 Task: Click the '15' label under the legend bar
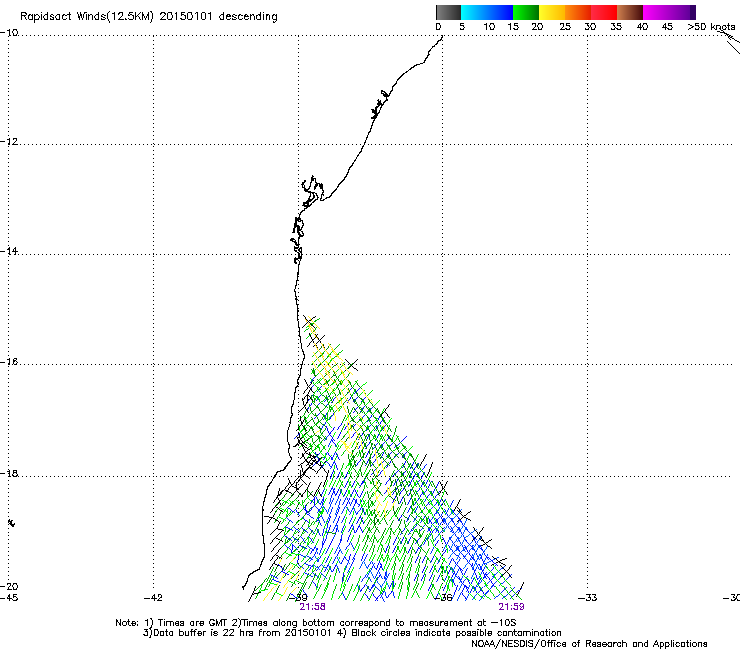point(513,27)
